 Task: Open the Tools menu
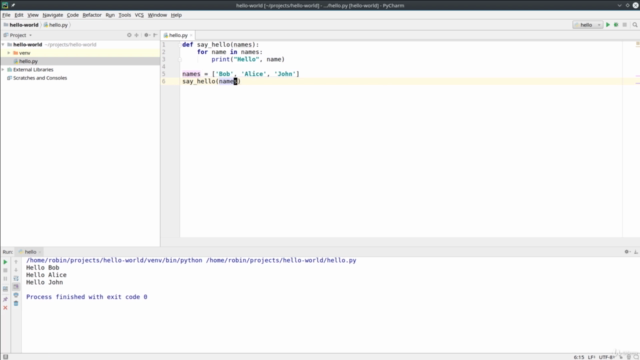pyautogui.click(x=124, y=15)
